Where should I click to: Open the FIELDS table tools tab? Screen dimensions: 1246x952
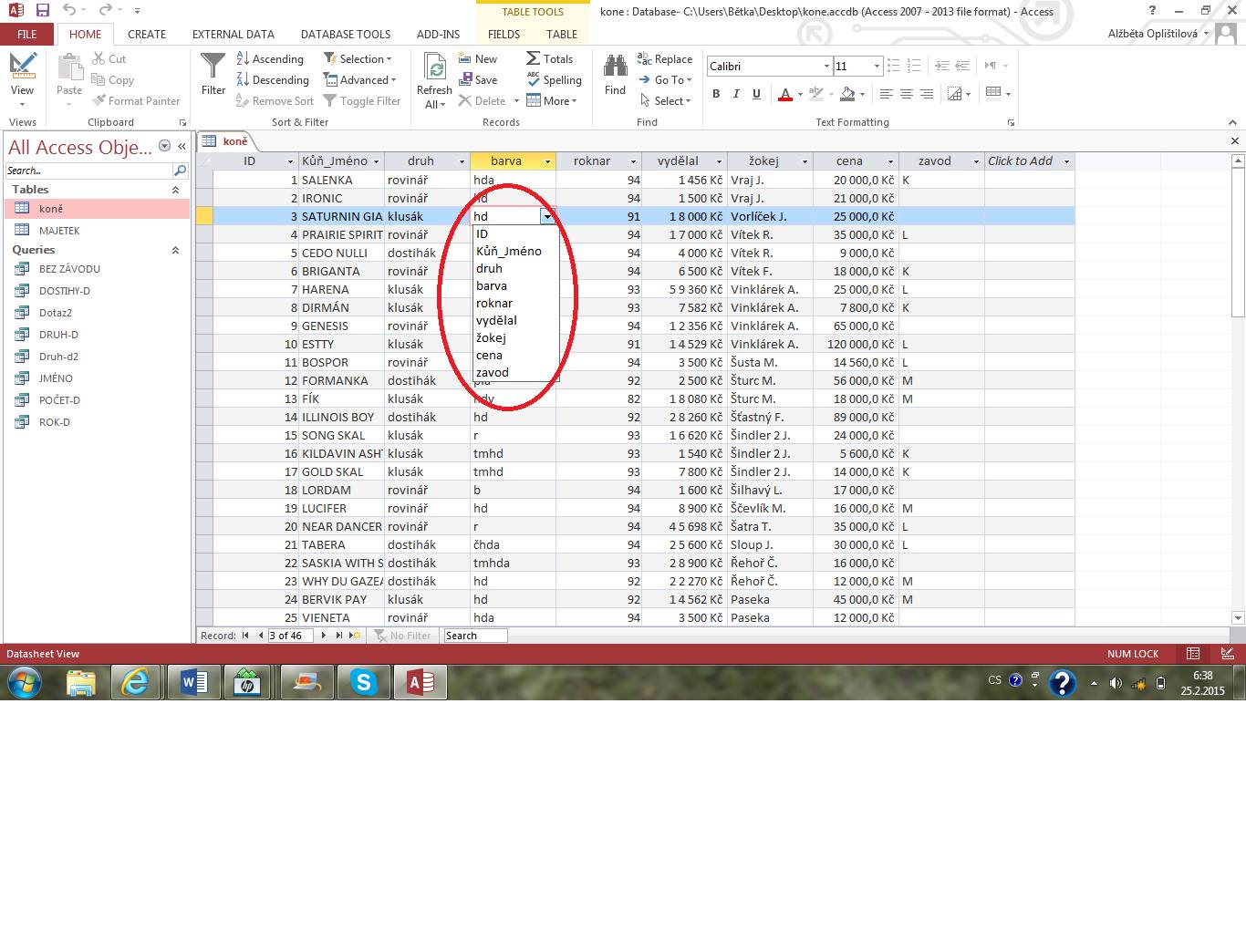point(504,34)
